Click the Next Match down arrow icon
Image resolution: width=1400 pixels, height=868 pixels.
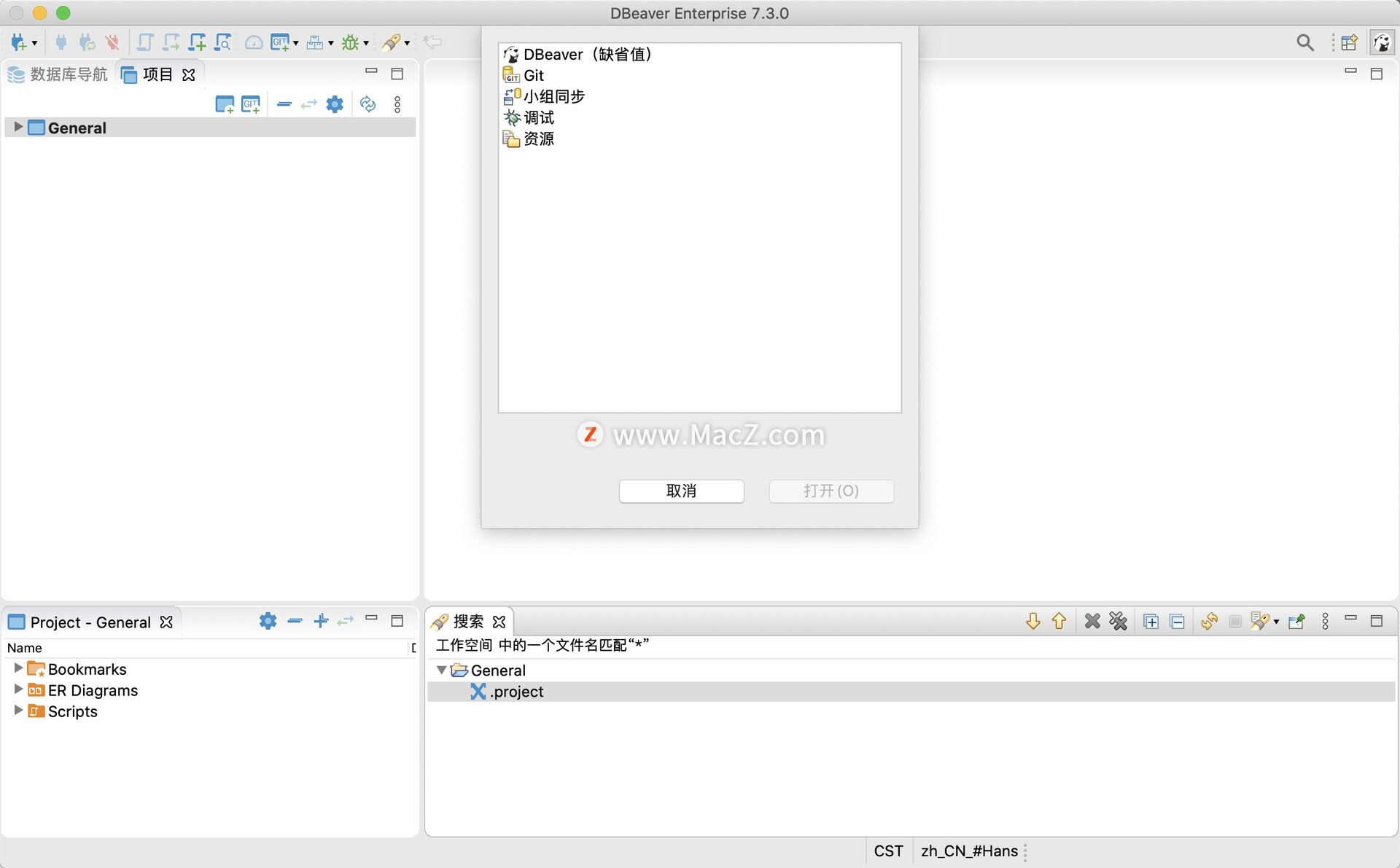pyautogui.click(x=1032, y=621)
